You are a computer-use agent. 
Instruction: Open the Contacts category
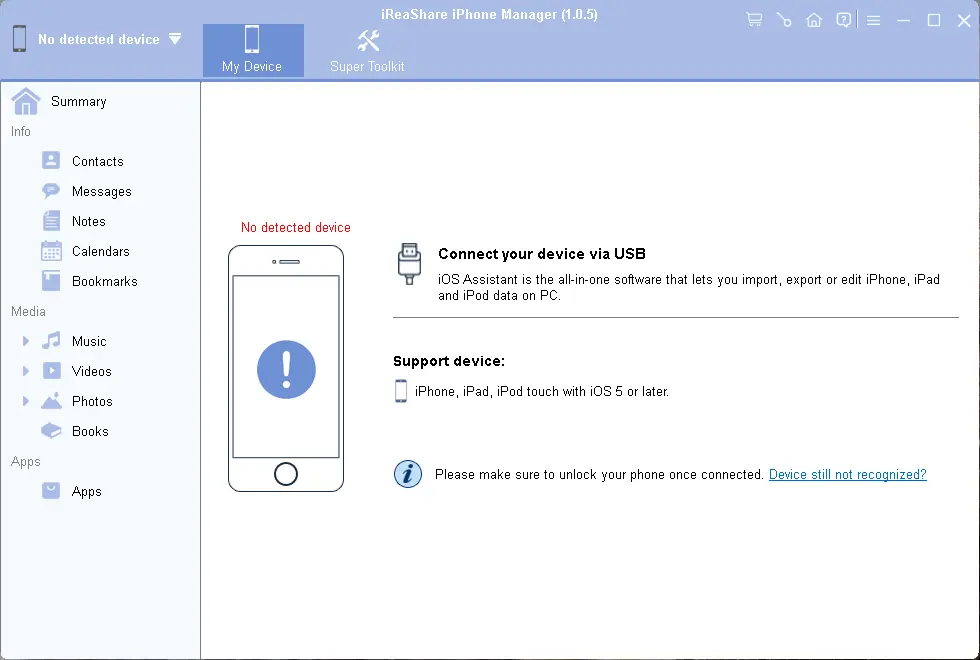point(97,161)
